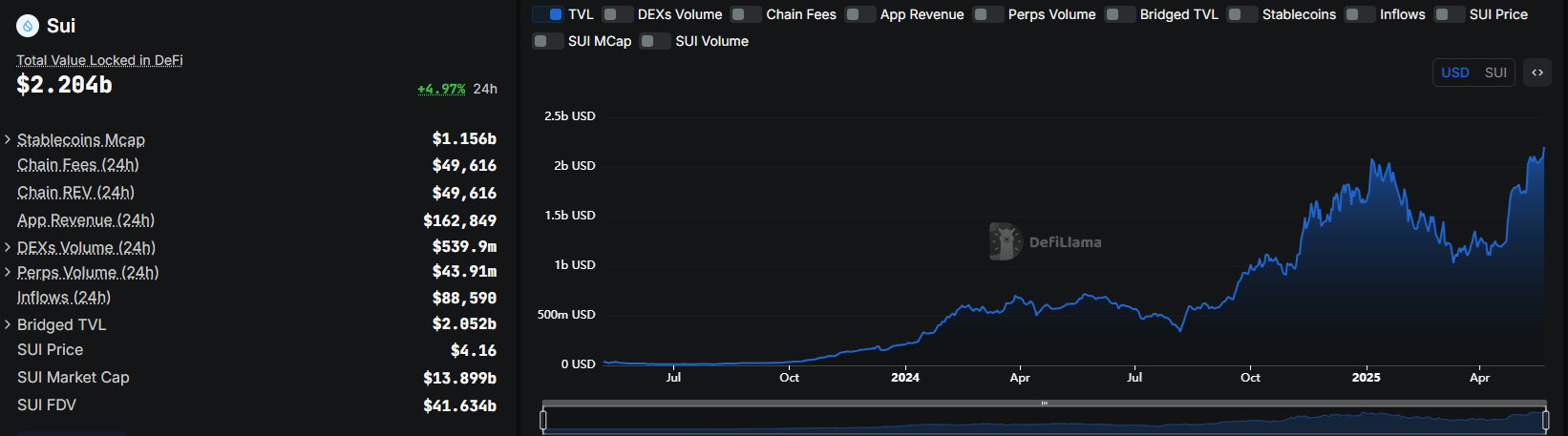Click the Sui logo icon
Image resolution: width=1568 pixels, height=436 pixels.
click(x=28, y=26)
